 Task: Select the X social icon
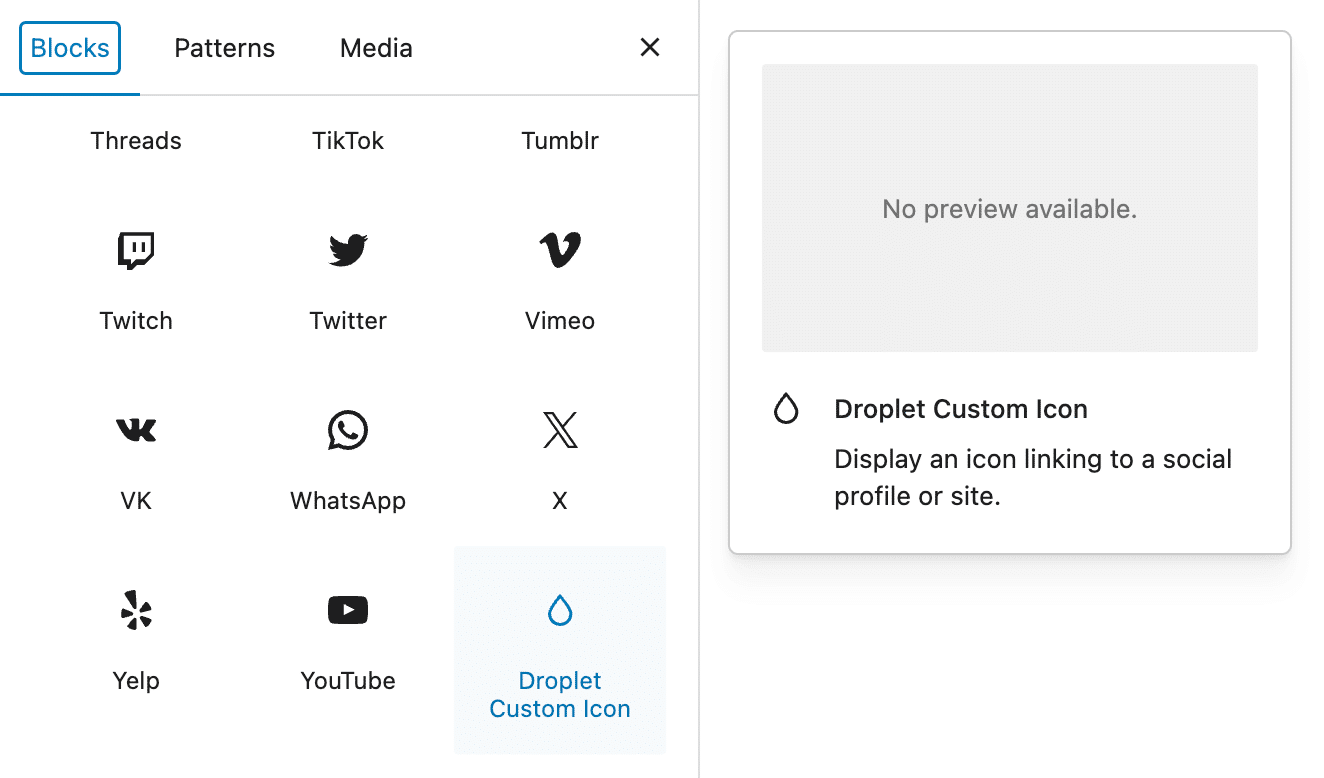pyautogui.click(x=560, y=430)
